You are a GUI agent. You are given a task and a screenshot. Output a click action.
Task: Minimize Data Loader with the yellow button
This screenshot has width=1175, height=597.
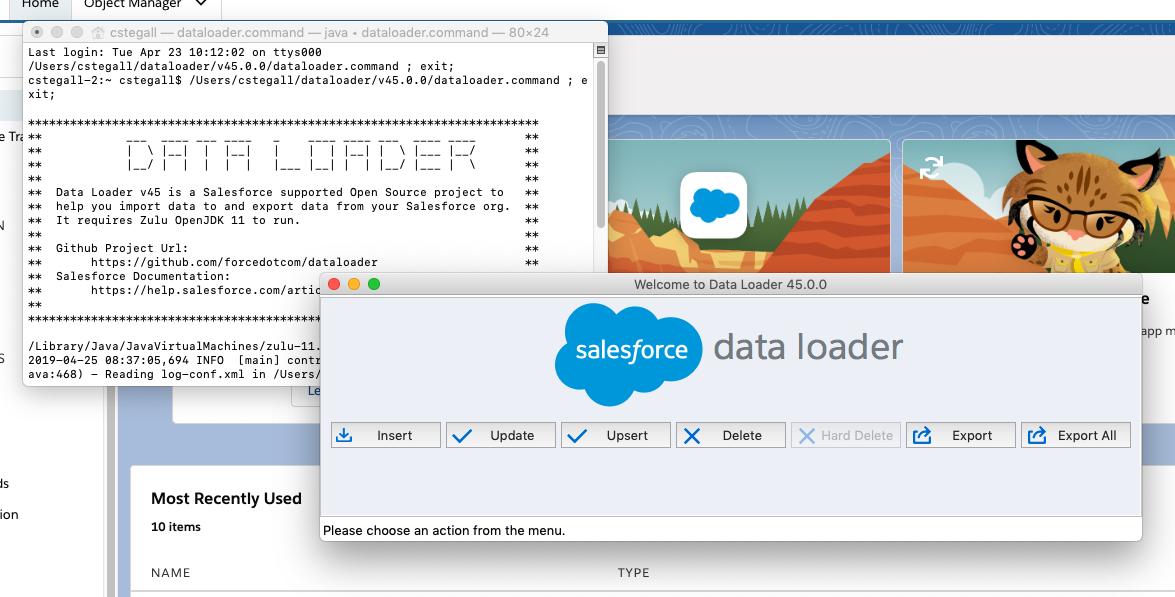click(x=352, y=285)
